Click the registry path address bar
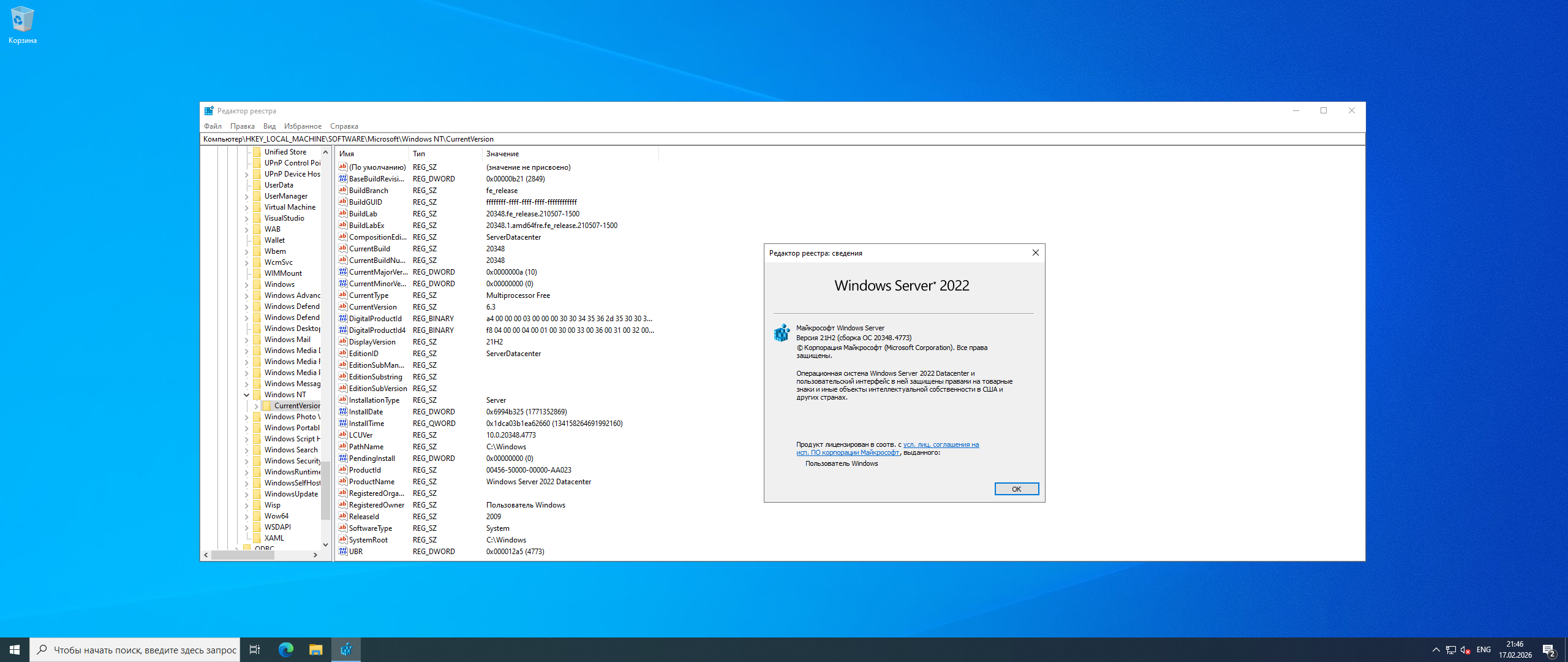The width and height of the screenshot is (1568, 662). [735, 139]
